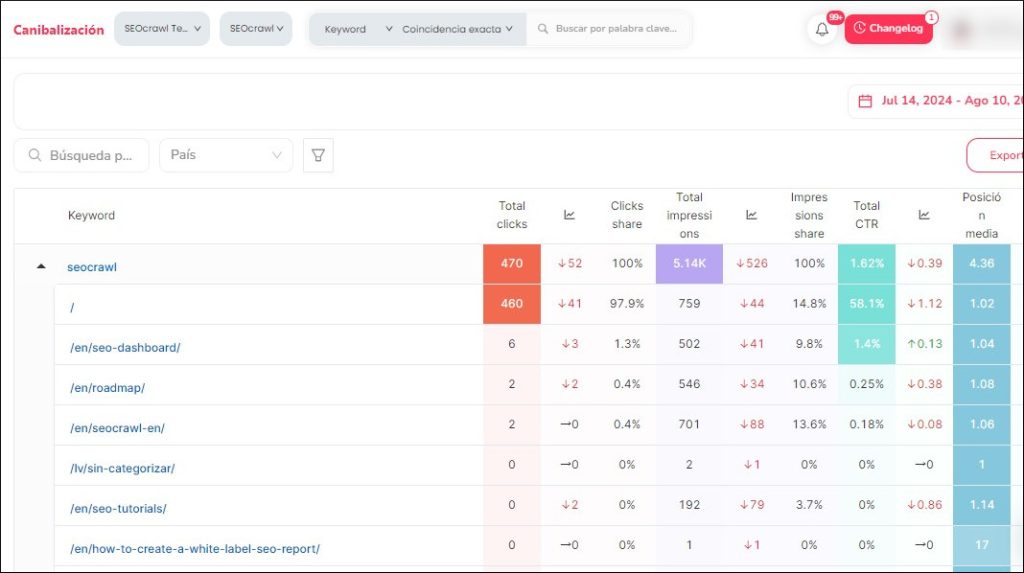Screen dimensions: 1024x573
Task: Sort by Total clicks column header
Action: coord(512,215)
